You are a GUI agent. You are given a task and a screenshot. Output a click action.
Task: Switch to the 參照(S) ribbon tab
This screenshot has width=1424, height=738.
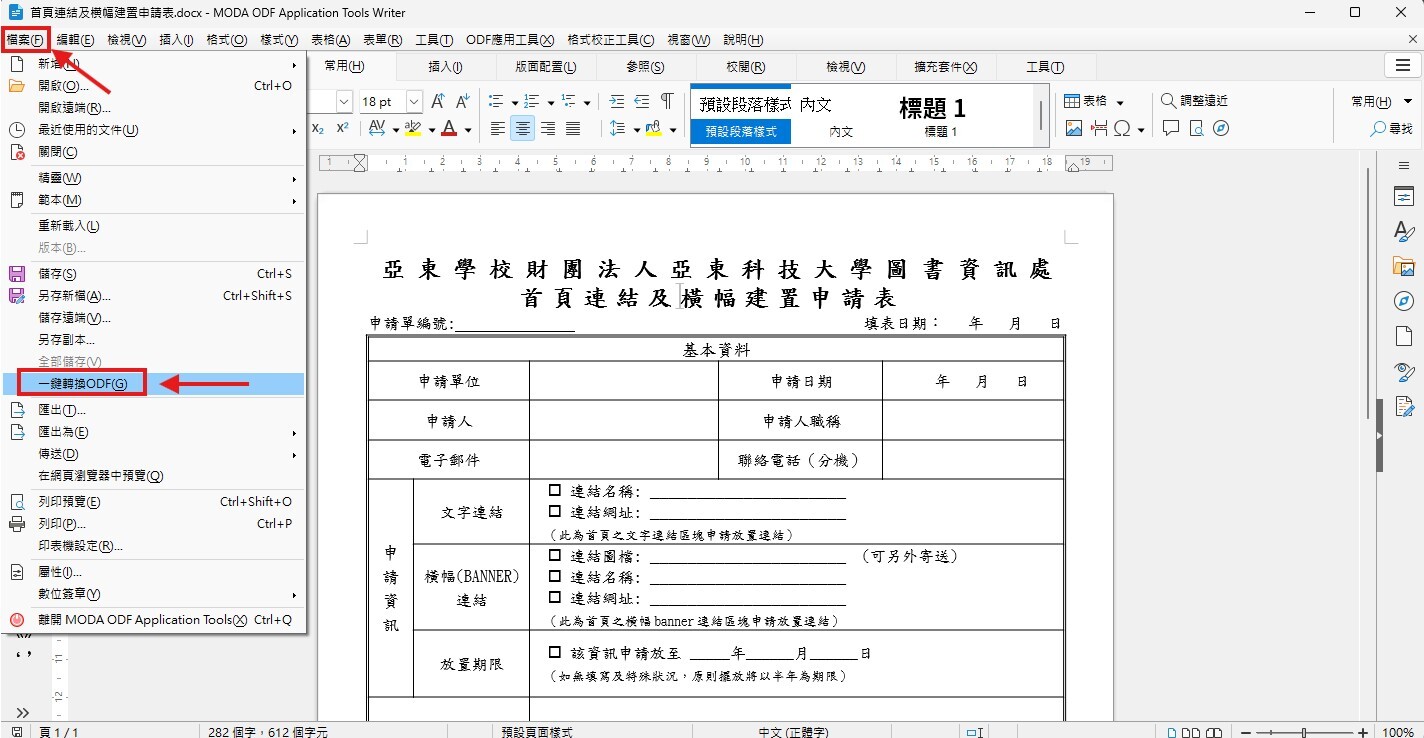(645, 67)
